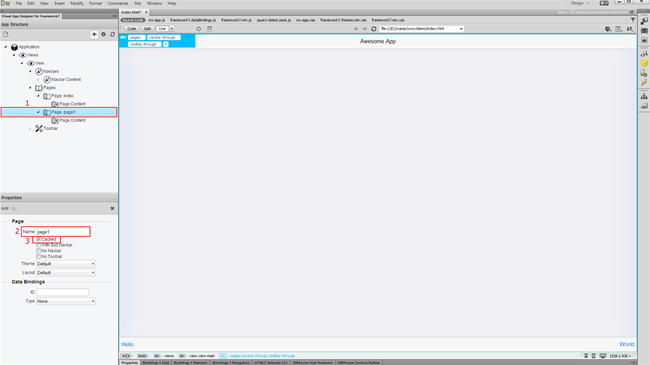Open the Theme dropdown
The height and width of the screenshot is (365, 650).
click(x=66, y=264)
